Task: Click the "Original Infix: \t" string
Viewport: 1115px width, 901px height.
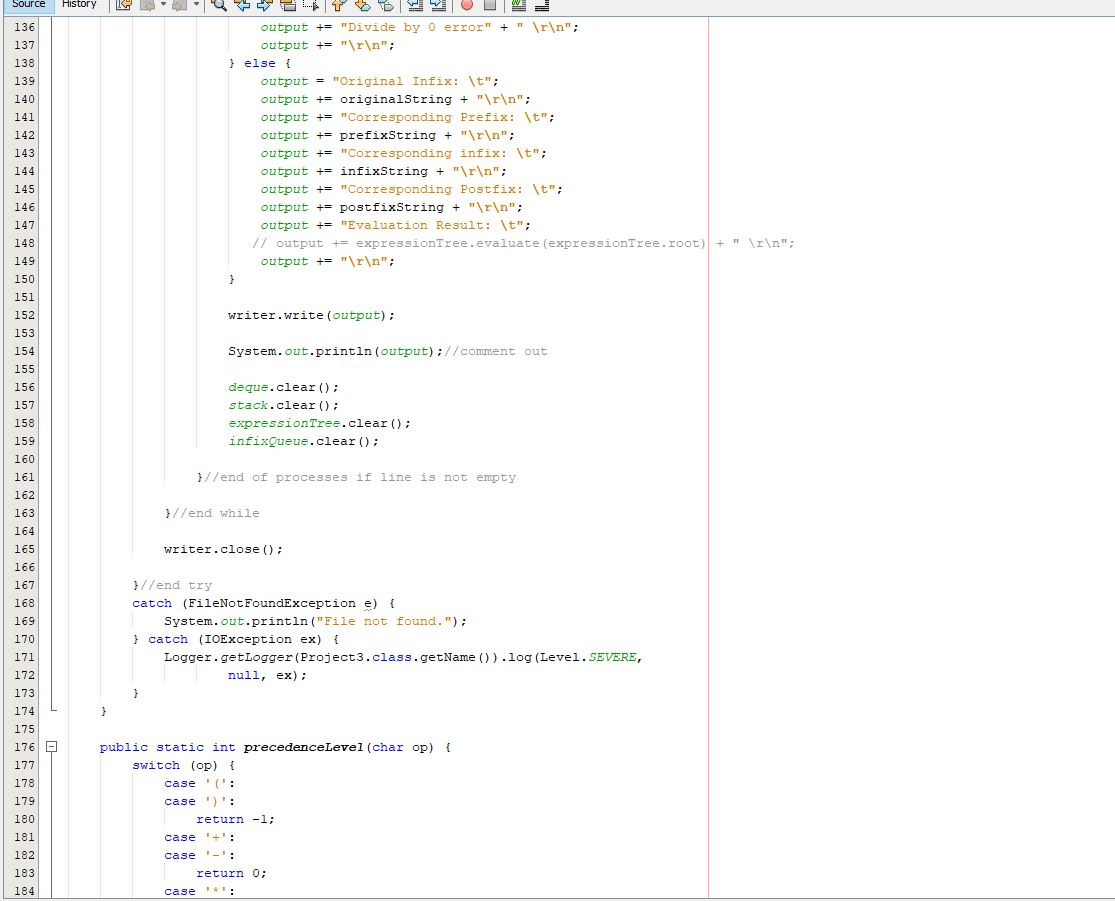Action: (411, 81)
